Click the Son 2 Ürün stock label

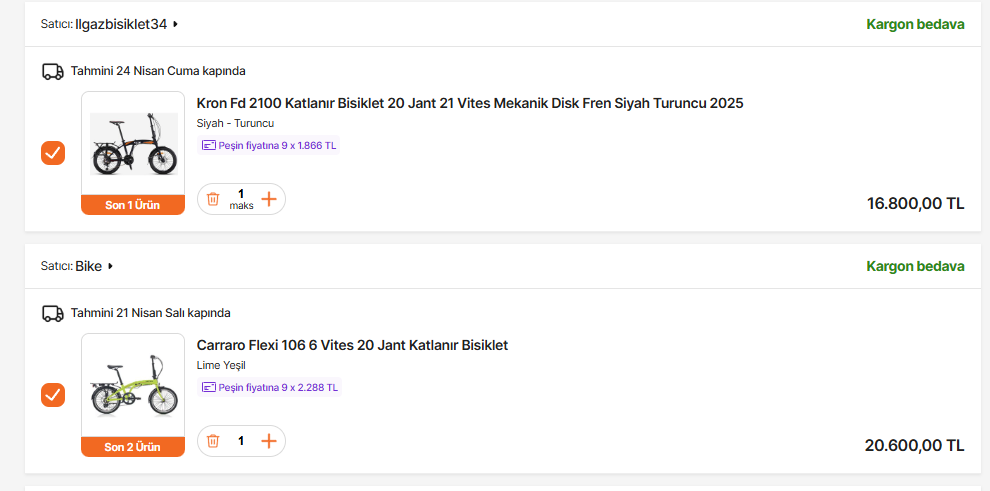(133, 447)
